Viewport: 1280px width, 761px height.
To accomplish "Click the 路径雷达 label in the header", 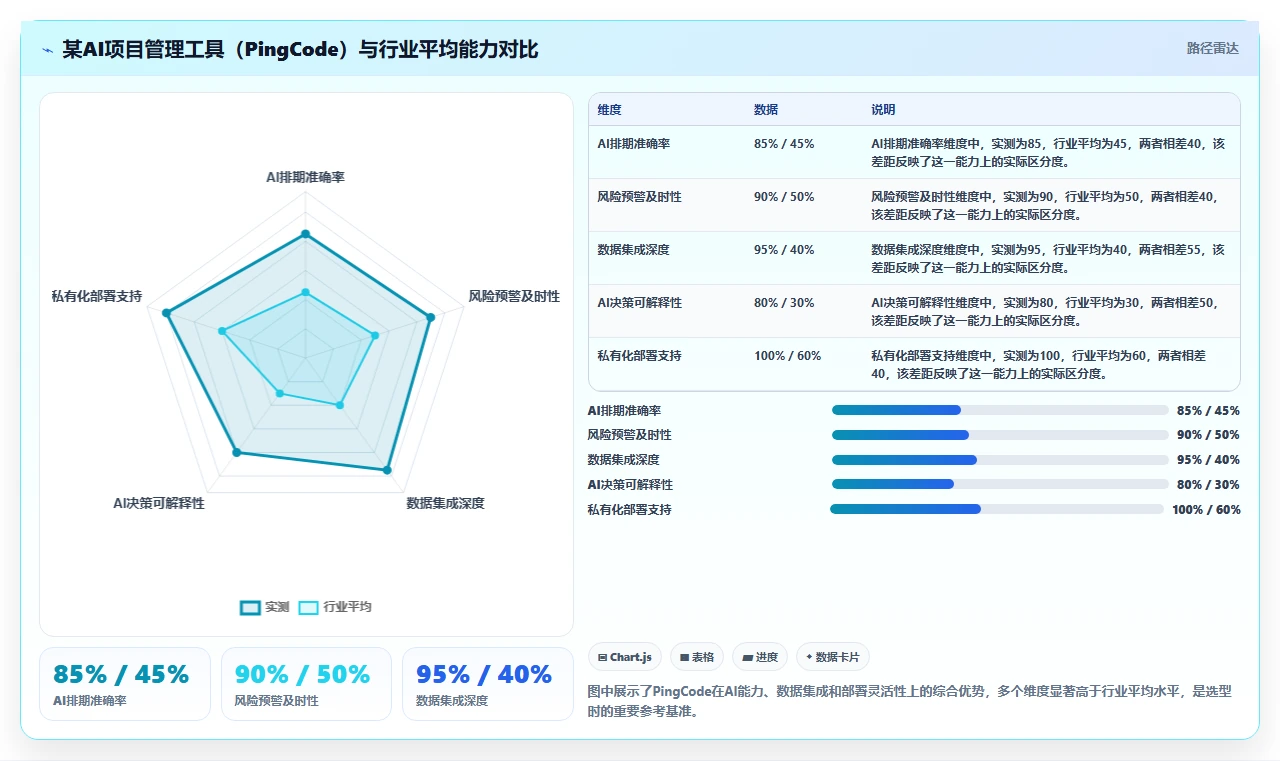I will [x=1212, y=48].
